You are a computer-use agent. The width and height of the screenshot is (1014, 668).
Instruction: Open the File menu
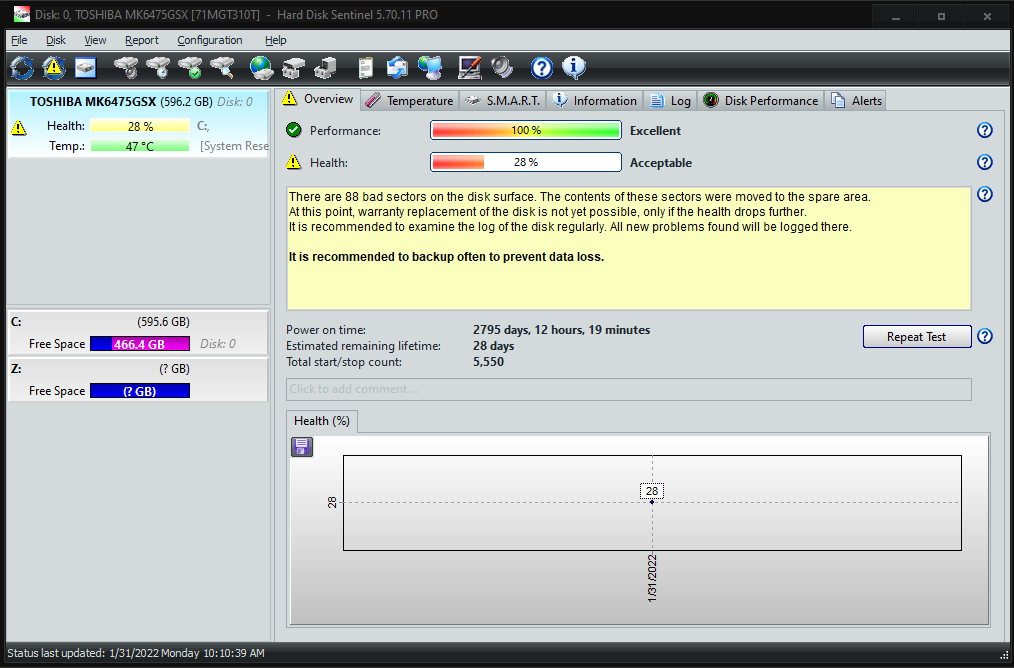coord(19,40)
